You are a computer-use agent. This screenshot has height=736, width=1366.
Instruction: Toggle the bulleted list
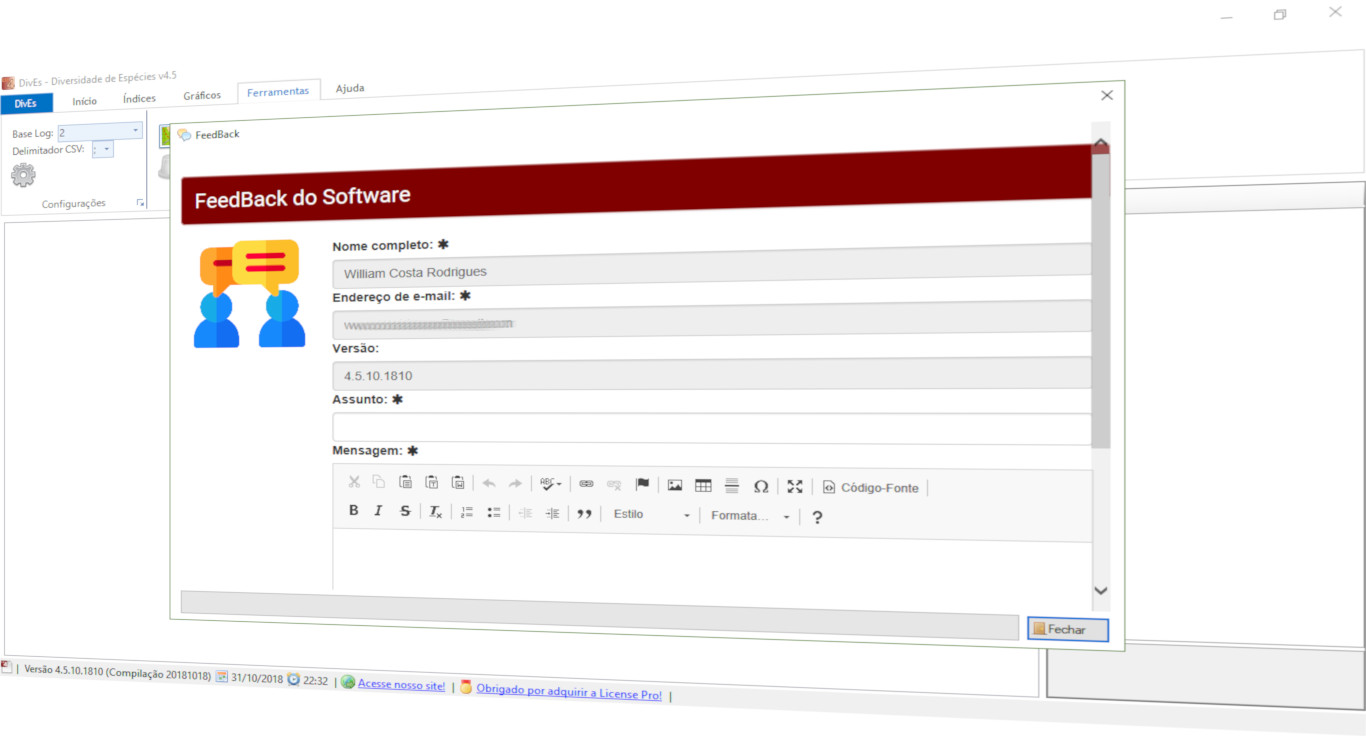click(x=493, y=512)
